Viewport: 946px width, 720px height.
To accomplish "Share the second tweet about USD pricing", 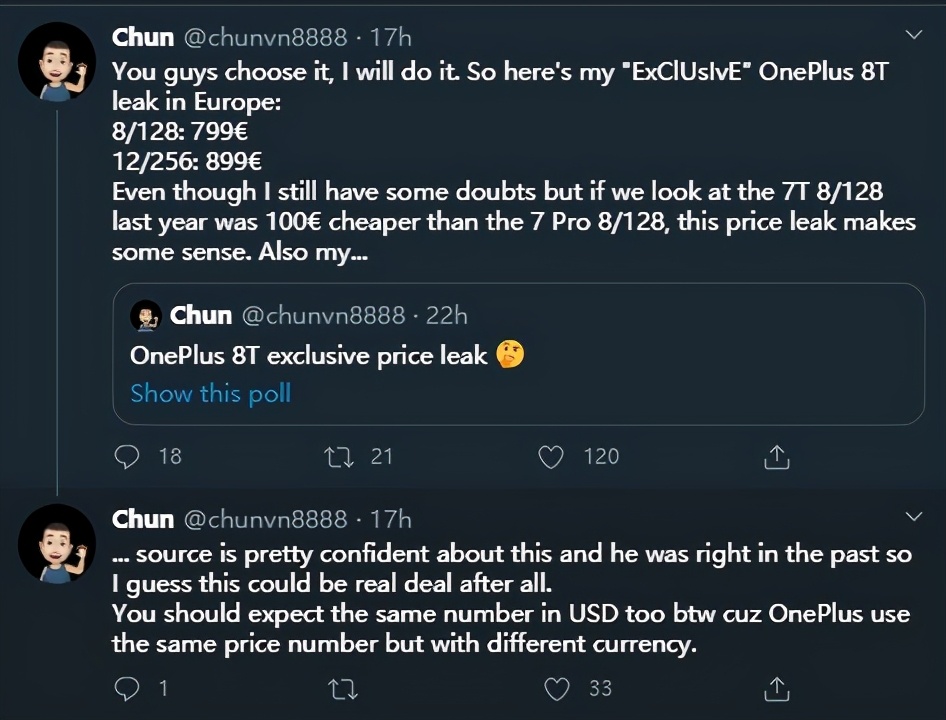I will [777, 689].
